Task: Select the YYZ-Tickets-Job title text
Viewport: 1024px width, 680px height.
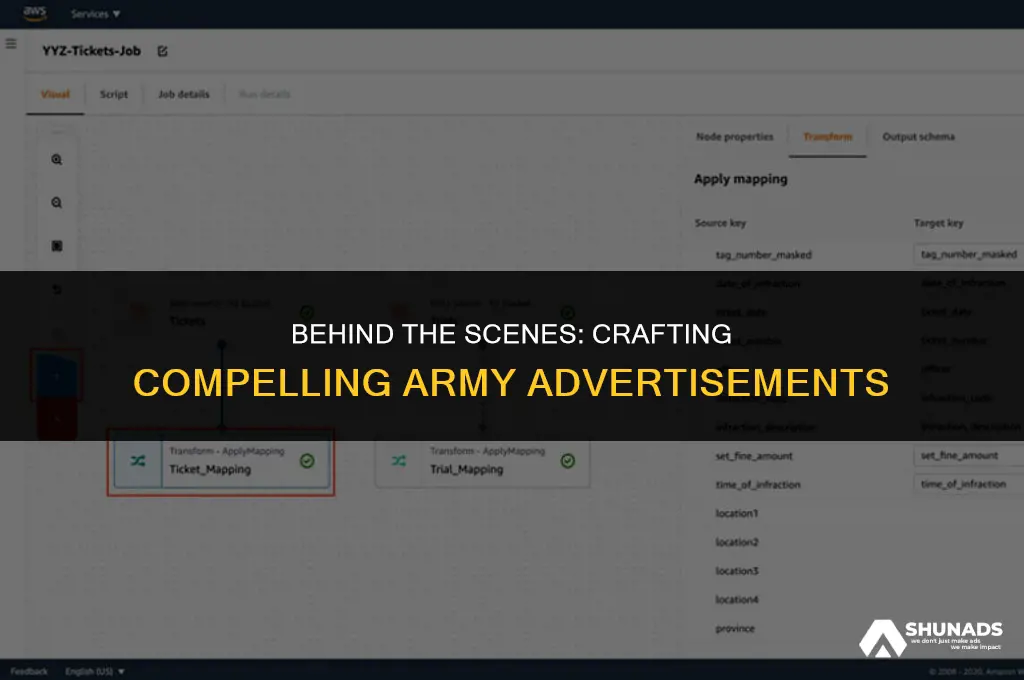Action: point(91,51)
